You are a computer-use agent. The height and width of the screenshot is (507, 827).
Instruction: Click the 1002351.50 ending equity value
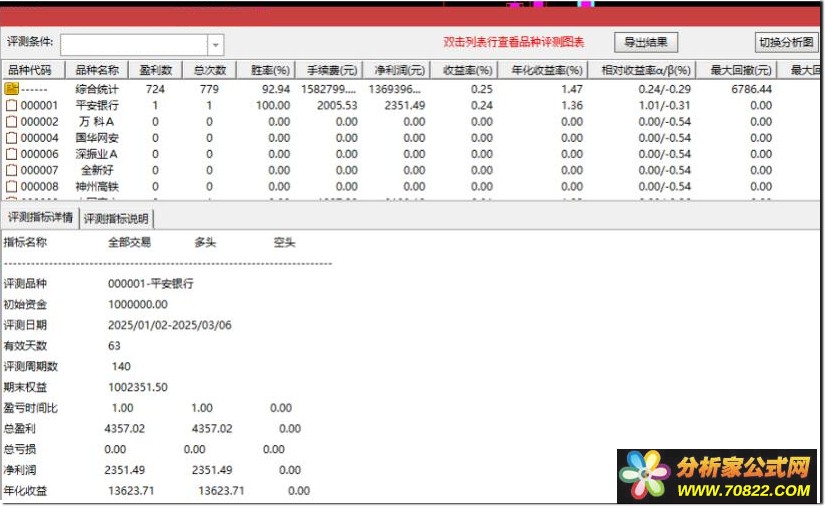[138, 387]
